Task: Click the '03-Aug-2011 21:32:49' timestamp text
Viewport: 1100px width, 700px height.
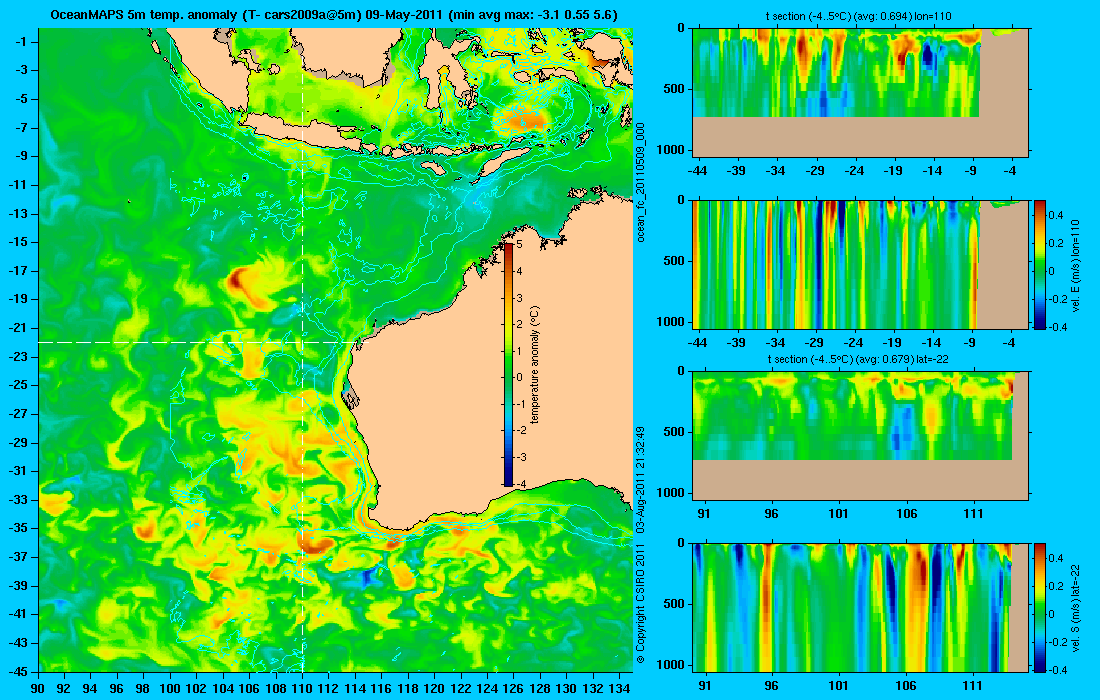Action: pyautogui.click(x=640, y=479)
